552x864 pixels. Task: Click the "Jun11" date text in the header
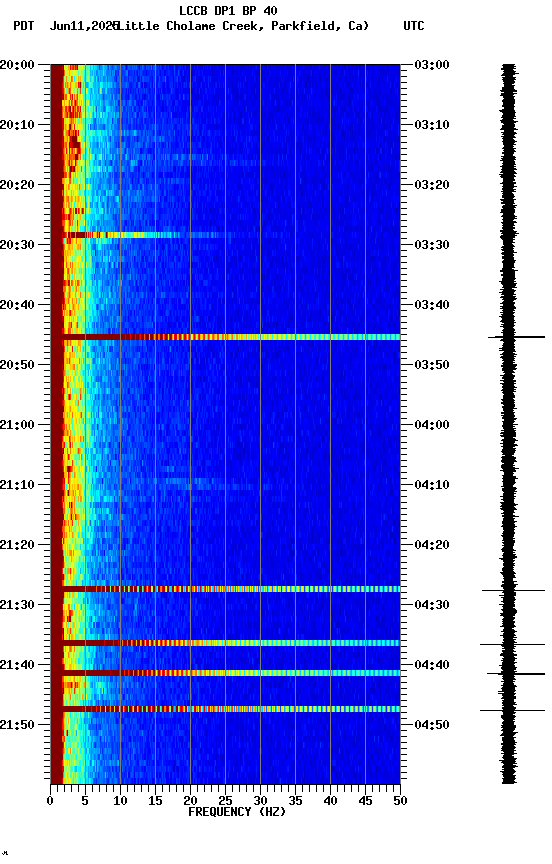point(66,26)
